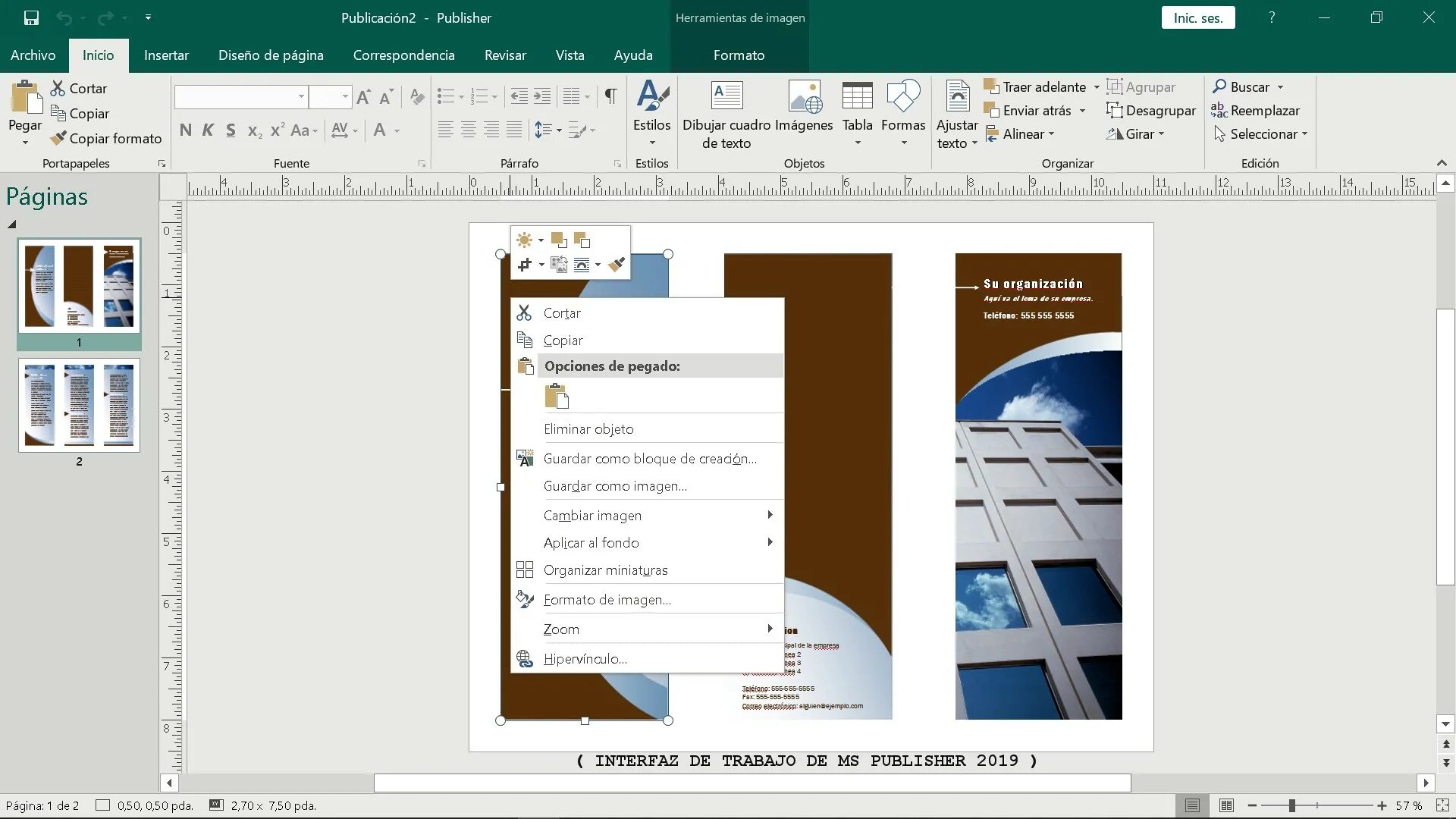Click Guardar como imagen in context menu

pos(615,485)
